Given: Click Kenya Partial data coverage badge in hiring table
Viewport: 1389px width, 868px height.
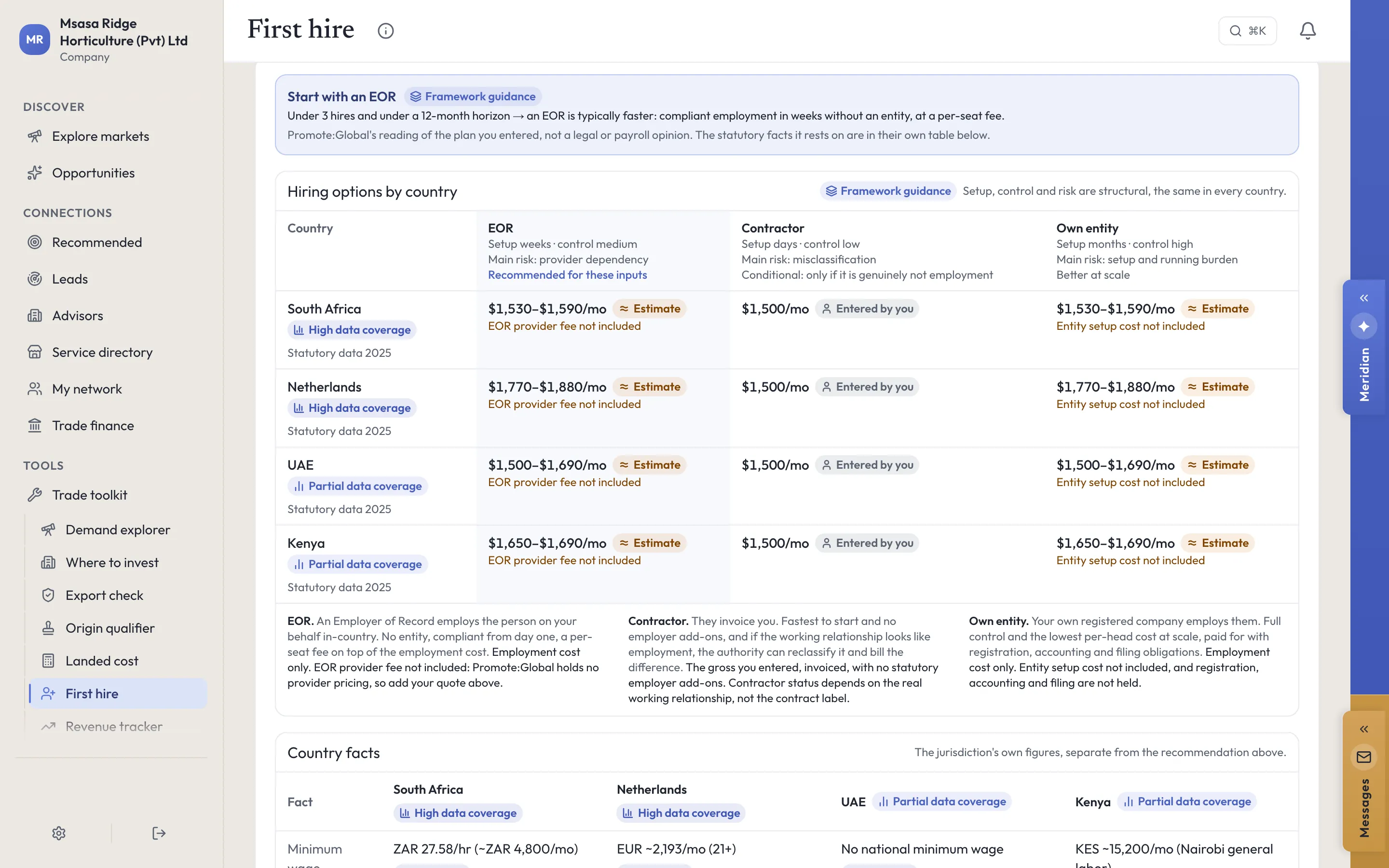Looking at the screenshot, I should coord(357,564).
